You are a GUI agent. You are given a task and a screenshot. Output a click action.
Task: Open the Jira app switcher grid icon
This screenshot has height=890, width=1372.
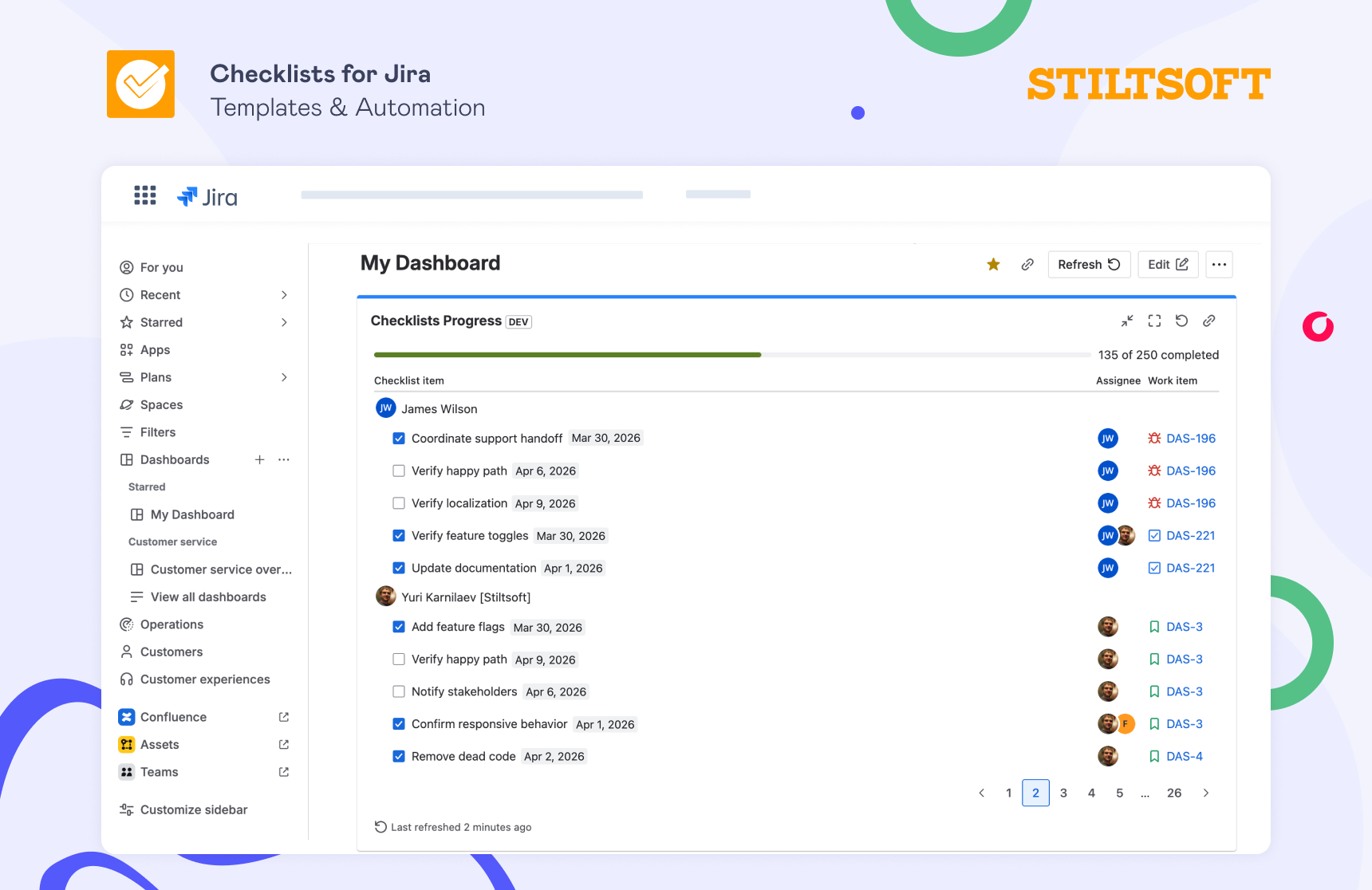[144, 195]
